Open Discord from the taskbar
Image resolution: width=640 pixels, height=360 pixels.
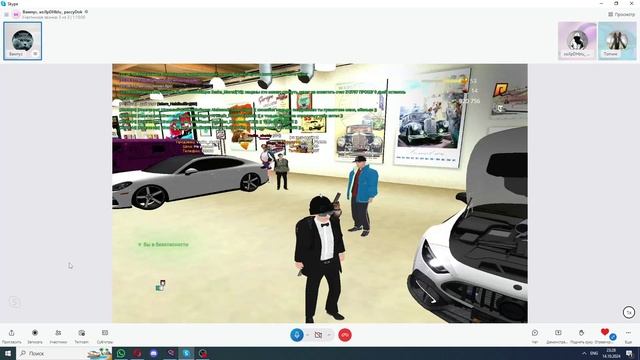click(x=154, y=353)
